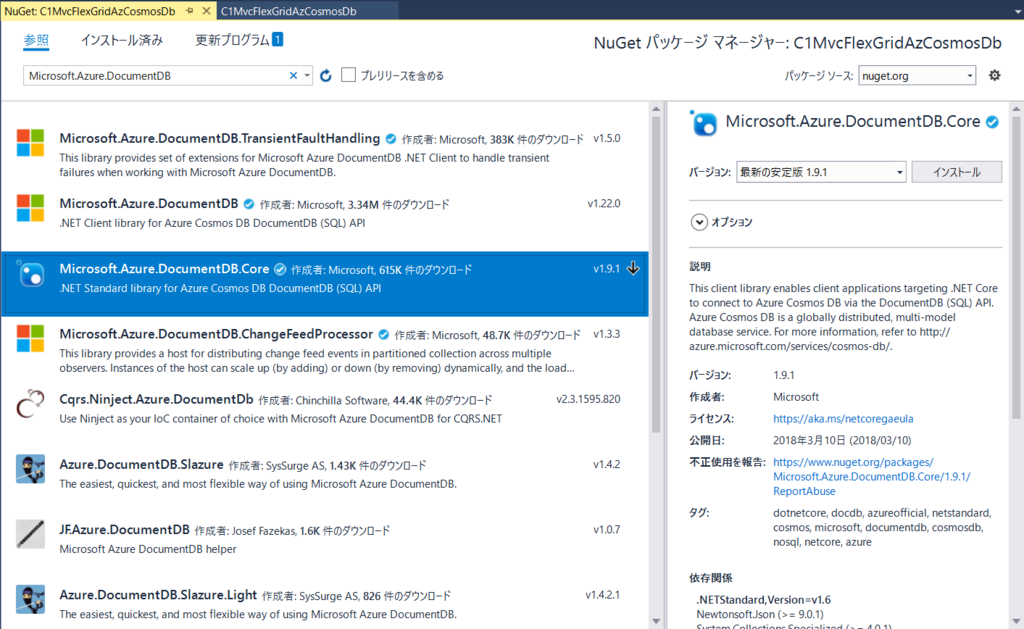Enable the プレリリースを含める checkbox

pyautogui.click(x=349, y=75)
